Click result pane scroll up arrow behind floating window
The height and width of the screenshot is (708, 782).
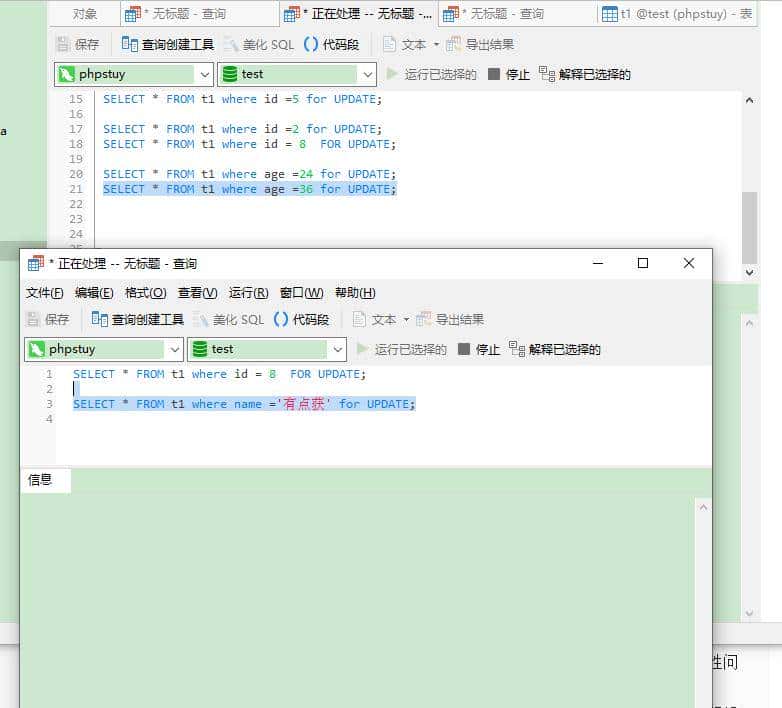click(x=749, y=324)
